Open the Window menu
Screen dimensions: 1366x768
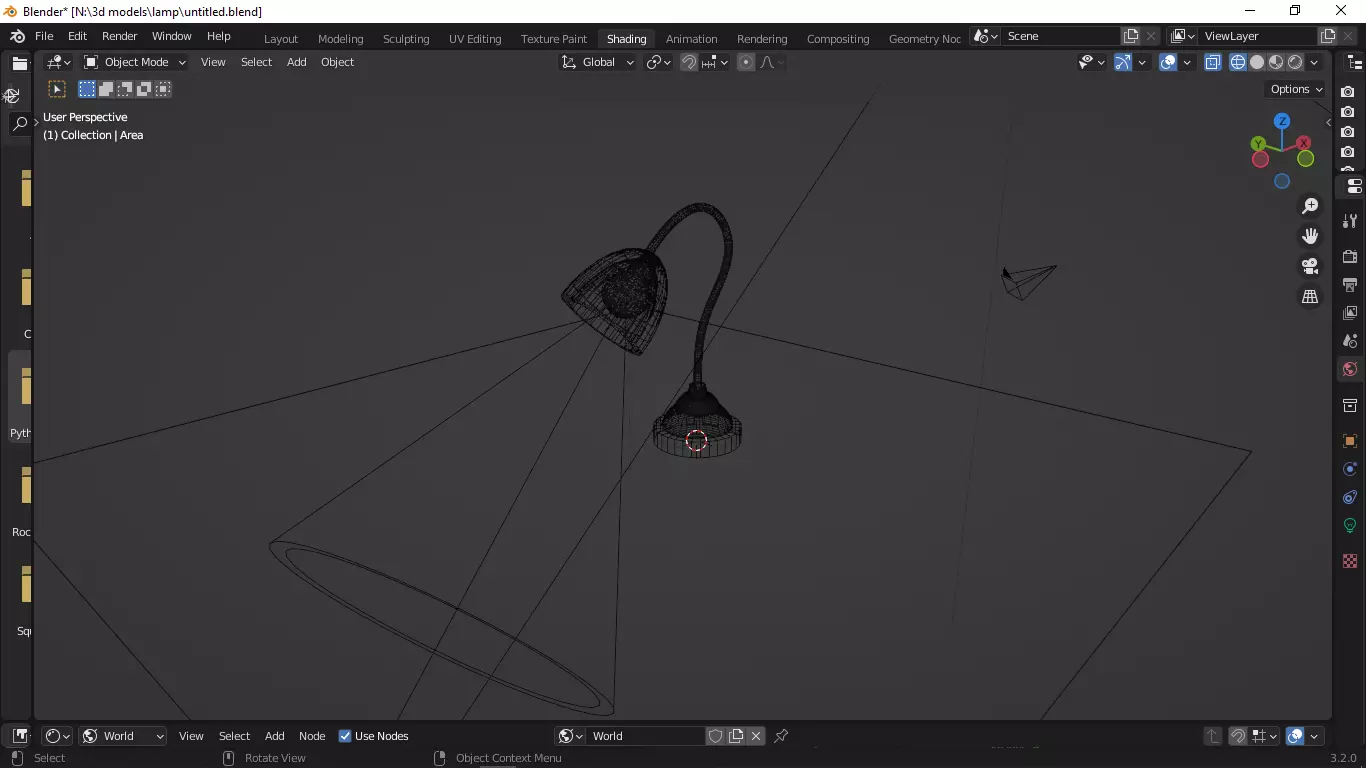tap(171, 36)
